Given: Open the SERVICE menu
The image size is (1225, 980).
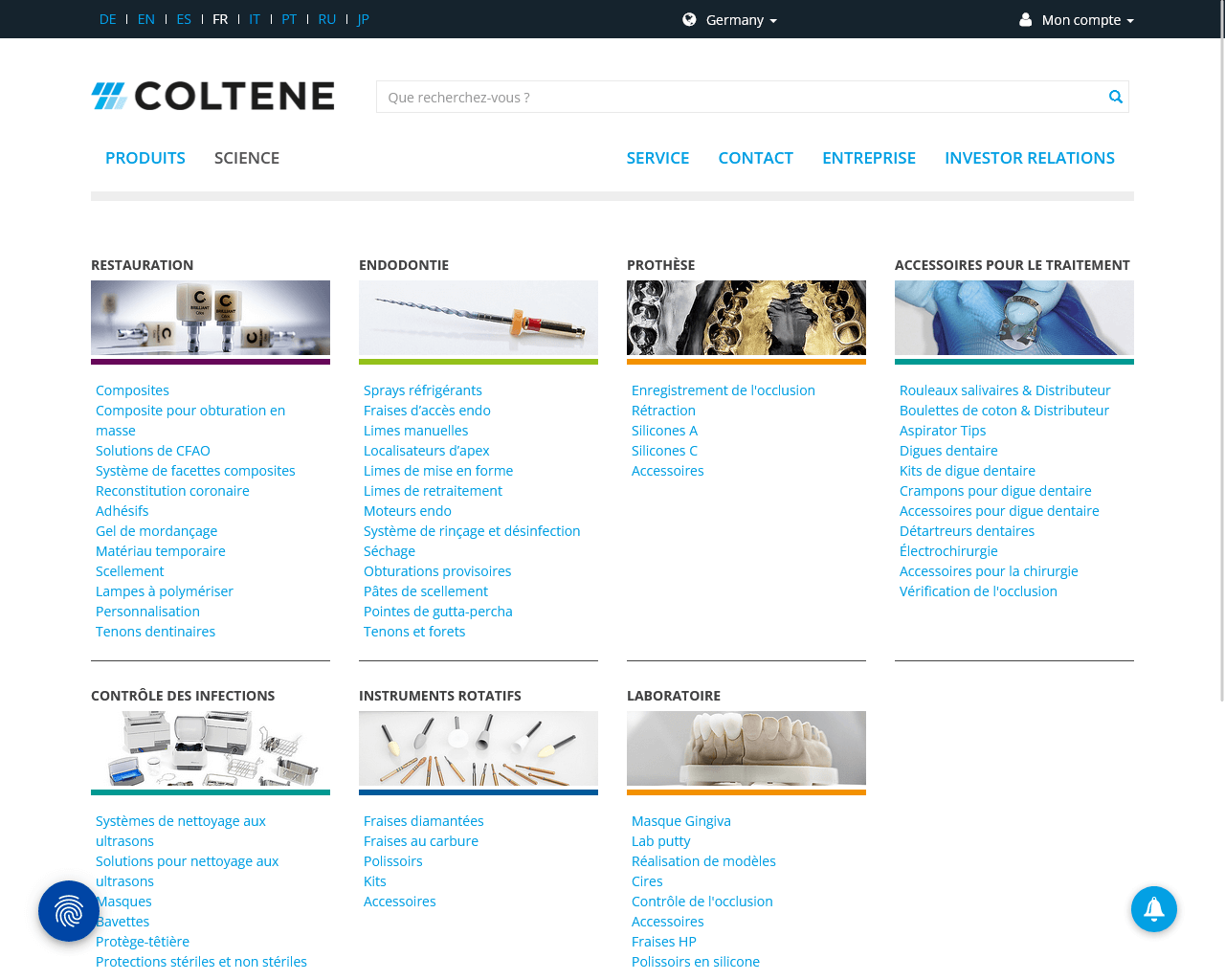Looking at the screenshot, I should click(x=658, y=158).
